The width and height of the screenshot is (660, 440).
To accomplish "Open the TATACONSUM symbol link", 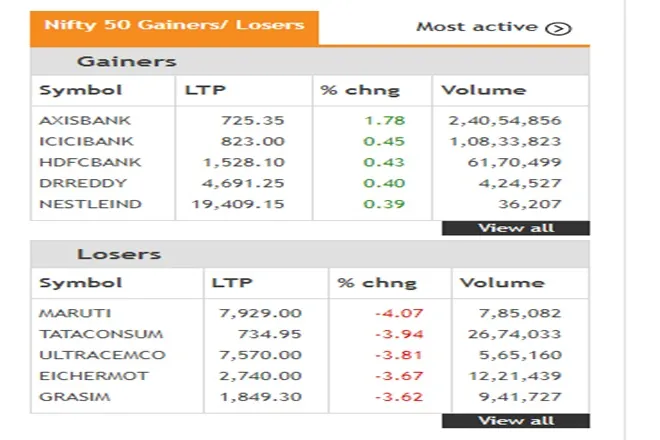I will pos(101,334).
